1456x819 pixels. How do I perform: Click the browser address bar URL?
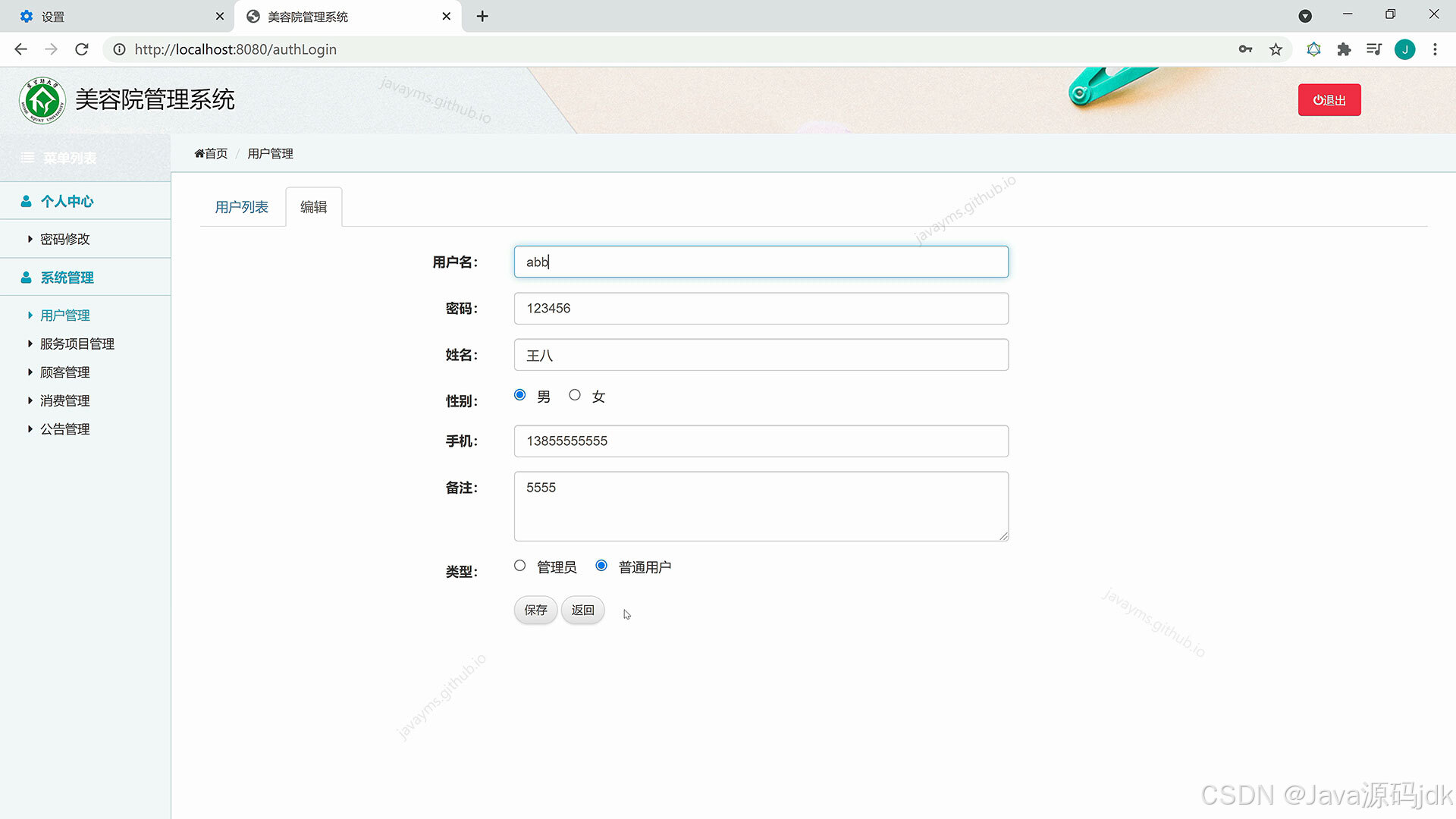point(236,49)
